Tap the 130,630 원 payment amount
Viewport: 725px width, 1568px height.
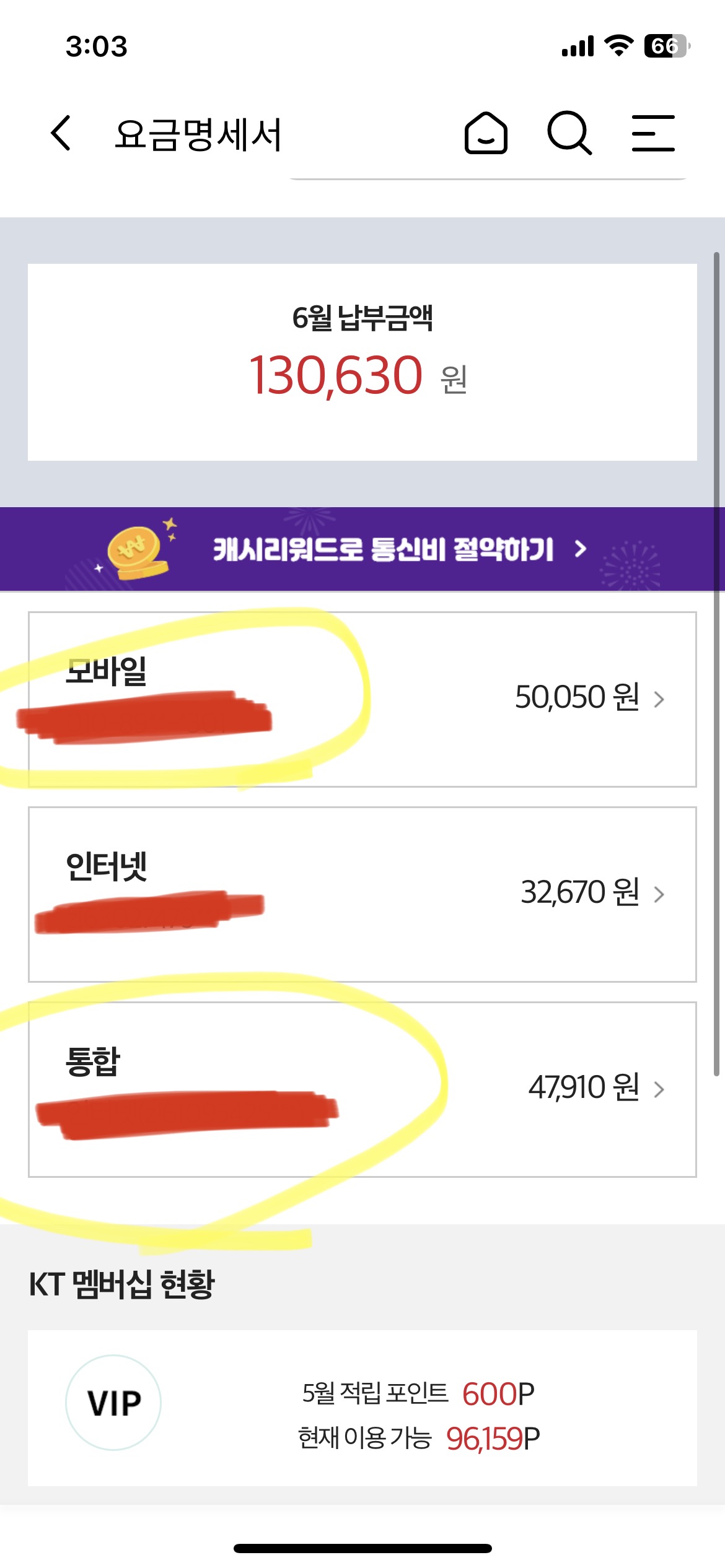click(336, 375)
